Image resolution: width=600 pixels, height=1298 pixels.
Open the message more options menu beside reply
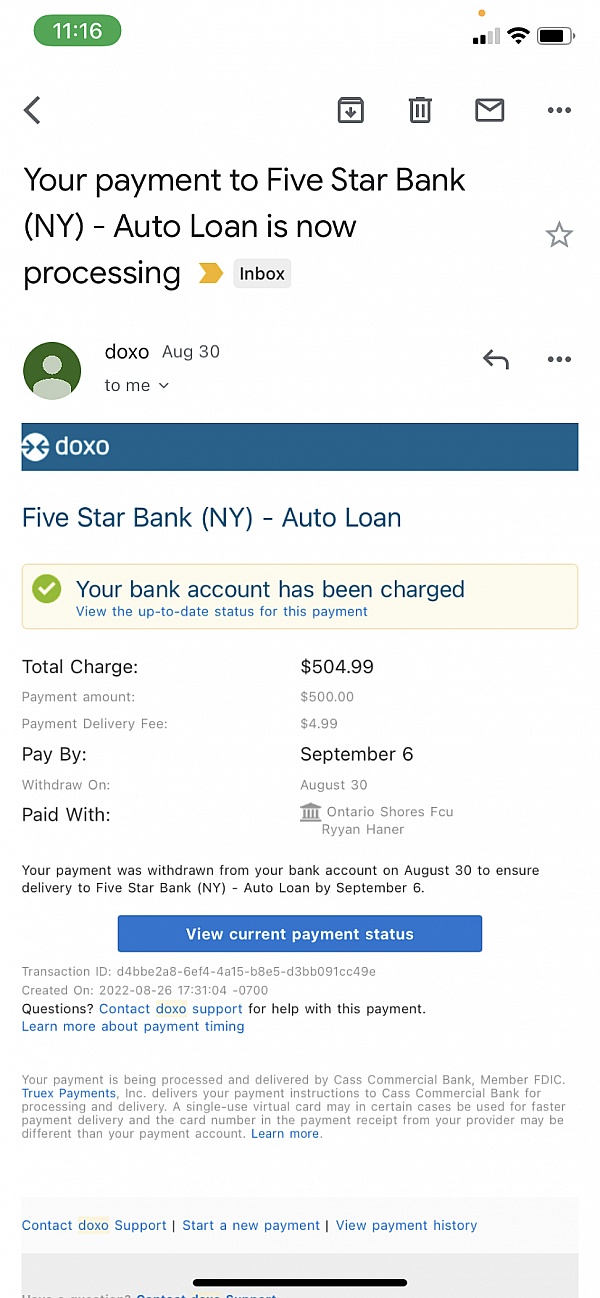click(559, 360)
